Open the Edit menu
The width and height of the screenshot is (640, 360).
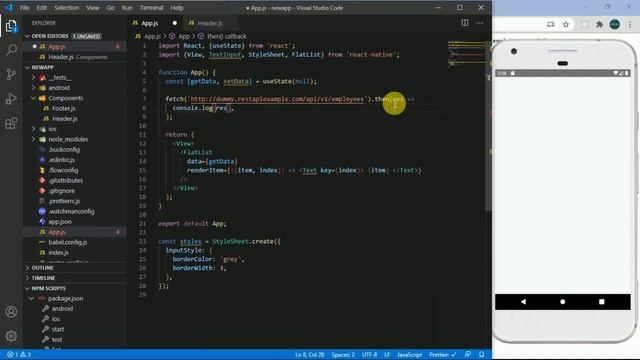[42, 8]
